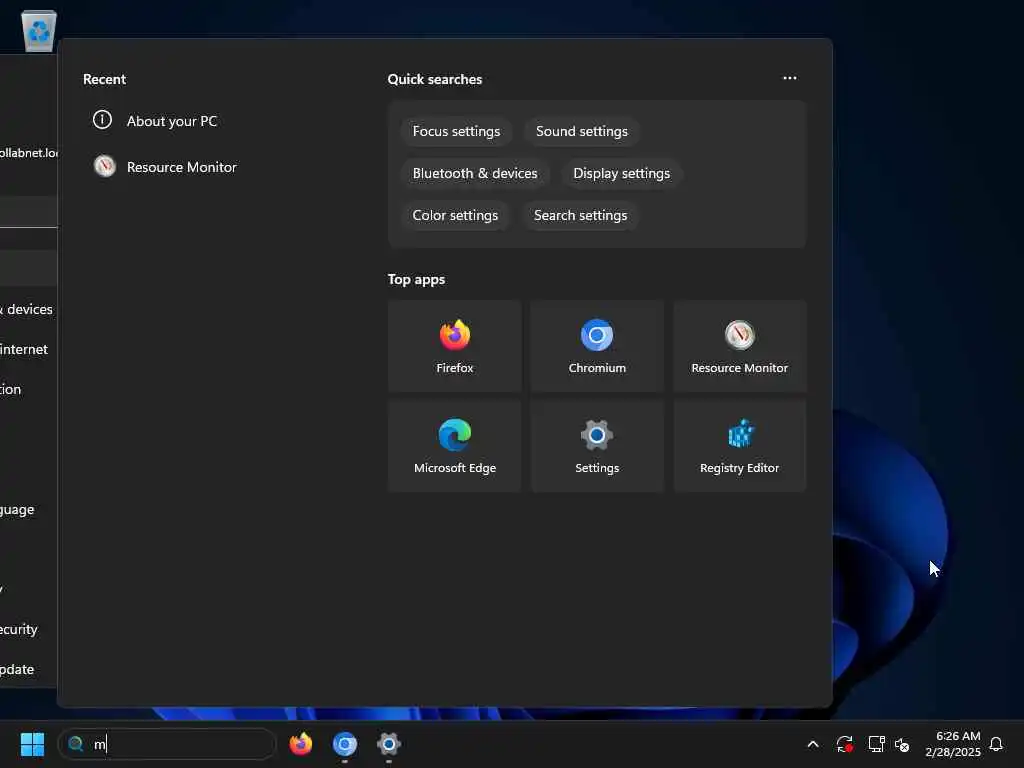Open Resource Monitor tile in Top apps

(739, 346)
